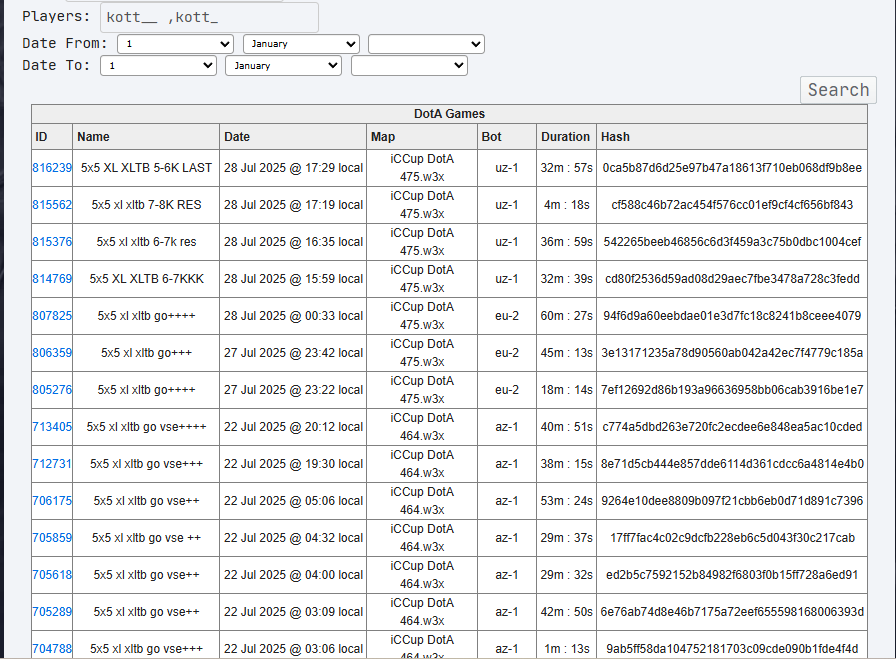Select duration 60m : 27s cell
This screenshot has width=896, height=659.
click(x=566, y=316)
